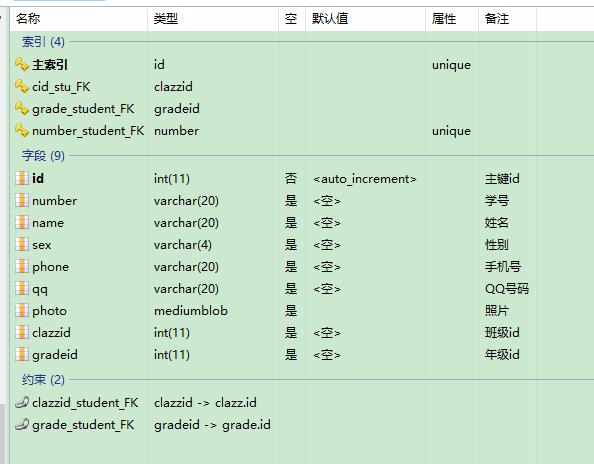The height and width of the screenshot is (464, 594).
Task: Click the varchar(4) type cell
Action: (183, 245)
